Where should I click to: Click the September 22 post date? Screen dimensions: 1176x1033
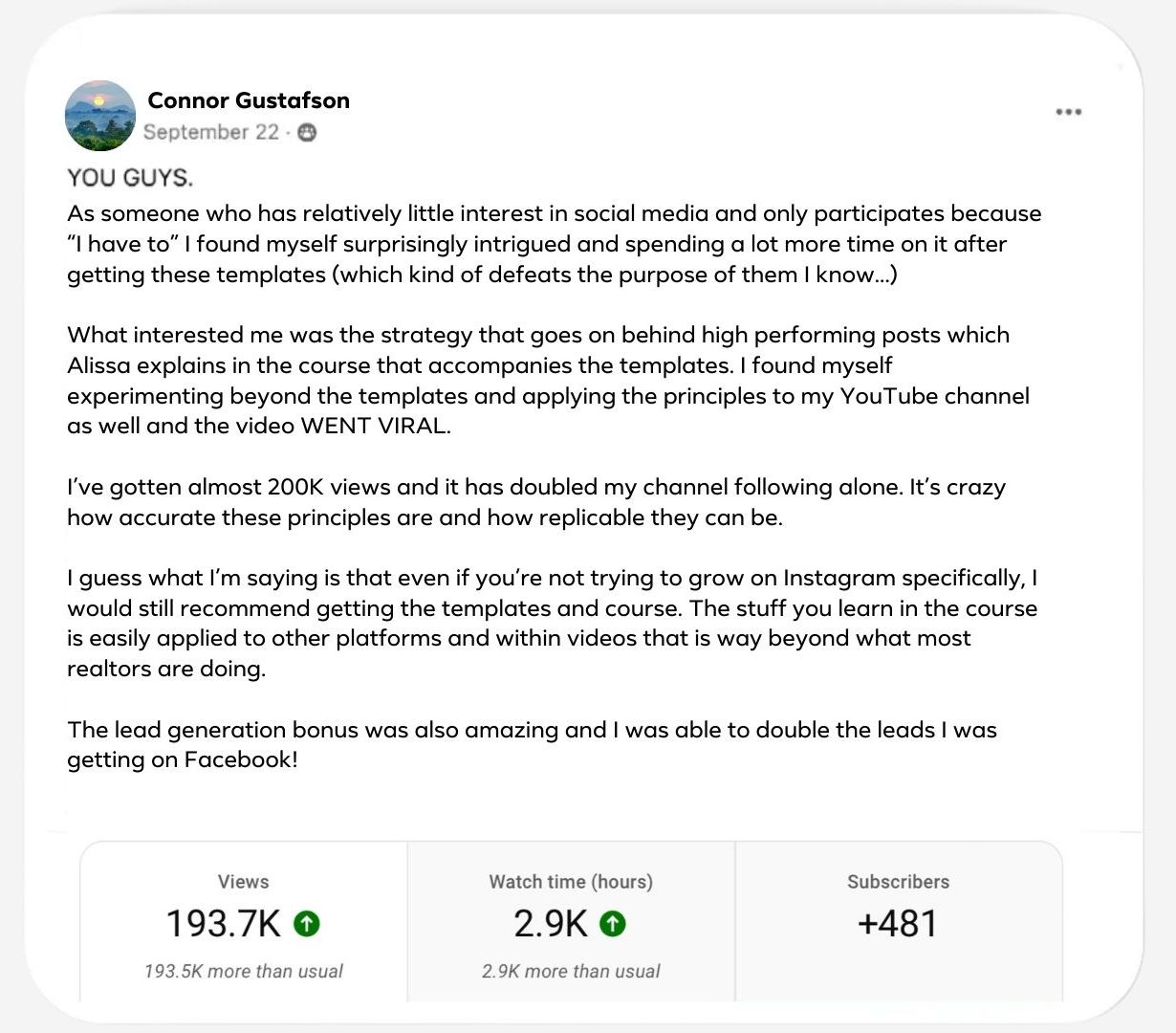pos(211,132)
